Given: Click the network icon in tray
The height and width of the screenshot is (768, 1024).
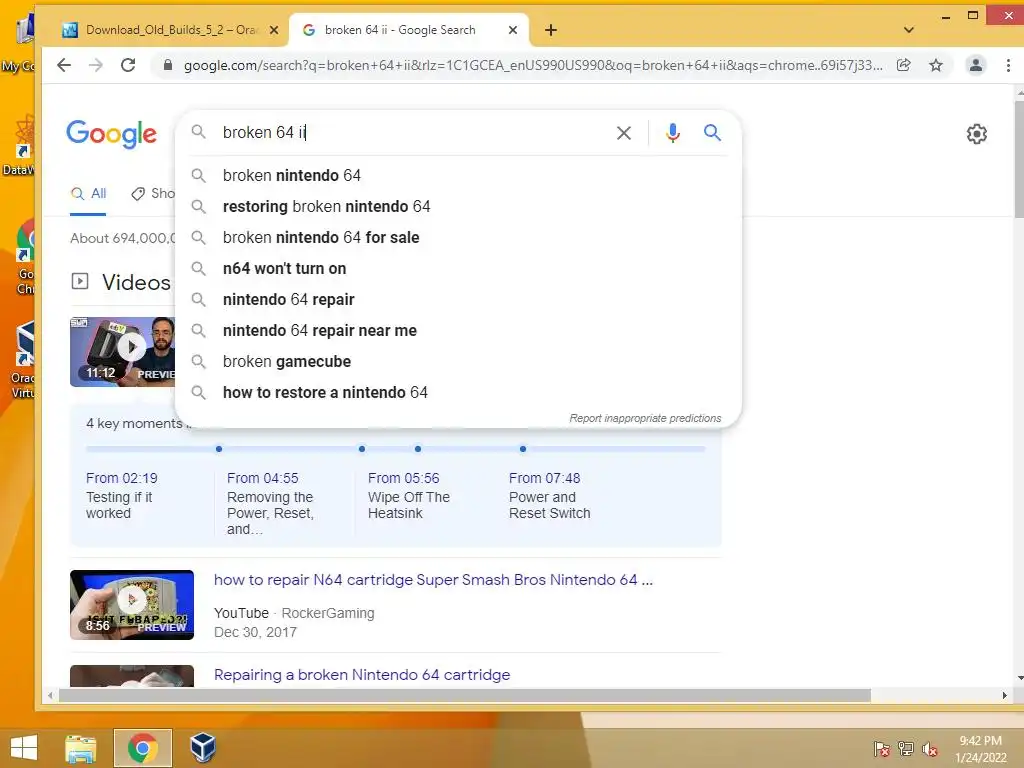Looking at the screenshot, I should (x=906, y=748).
